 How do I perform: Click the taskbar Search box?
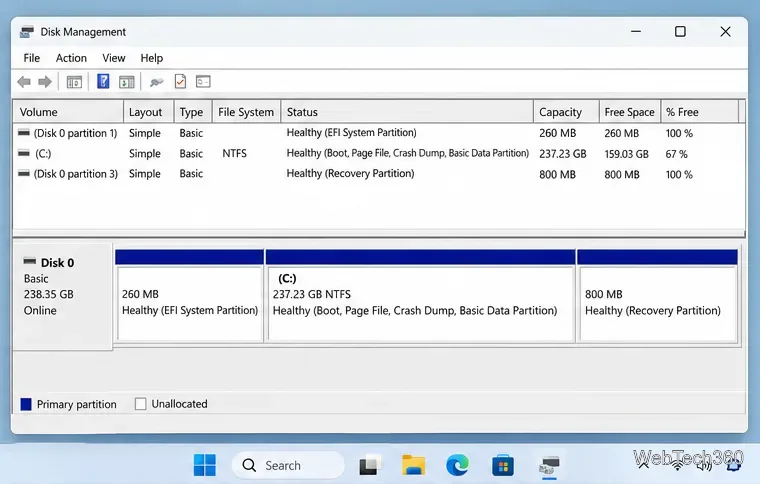[288, 466]
